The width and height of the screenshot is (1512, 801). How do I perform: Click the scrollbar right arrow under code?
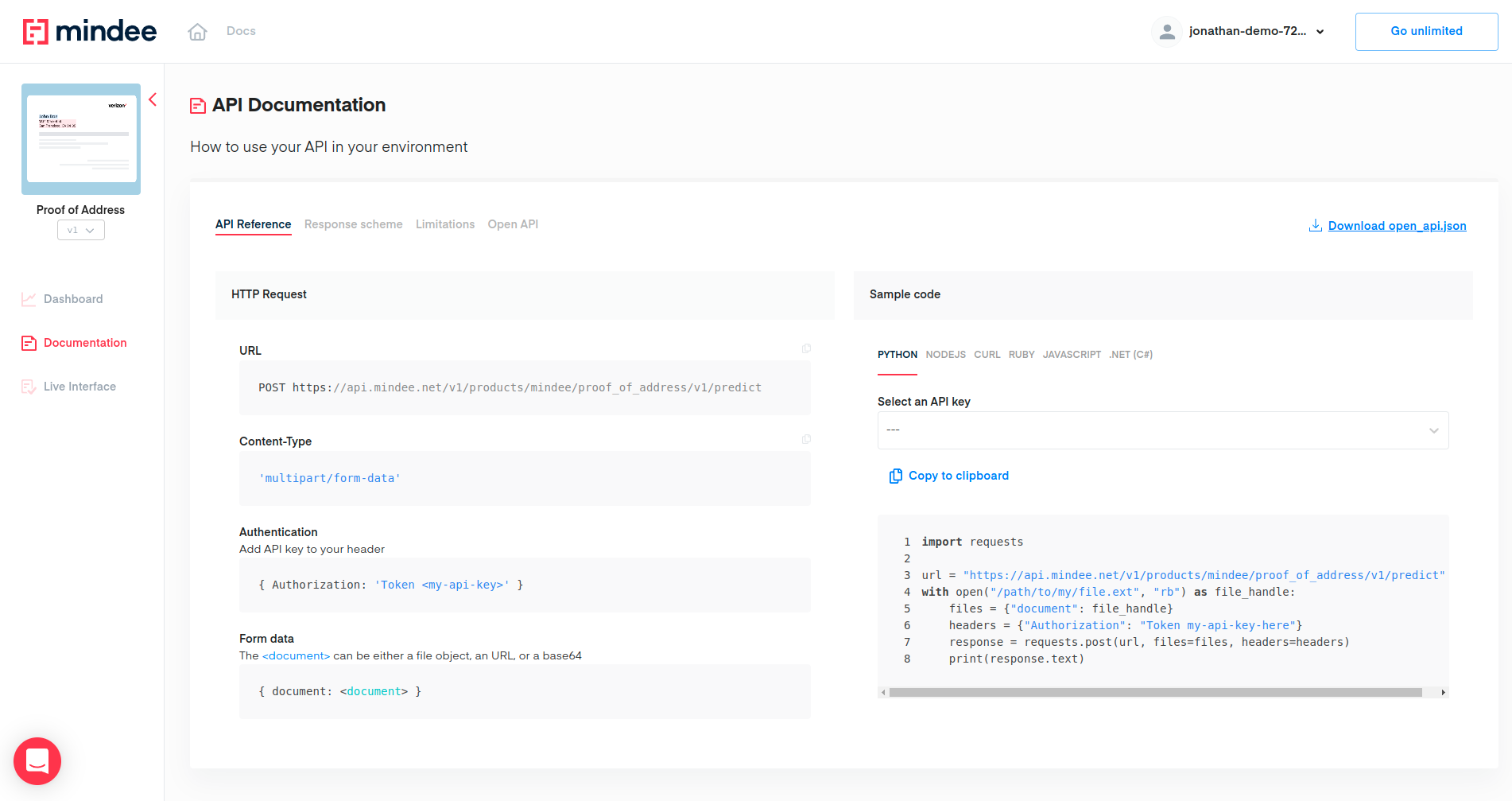click(1444, 693)
